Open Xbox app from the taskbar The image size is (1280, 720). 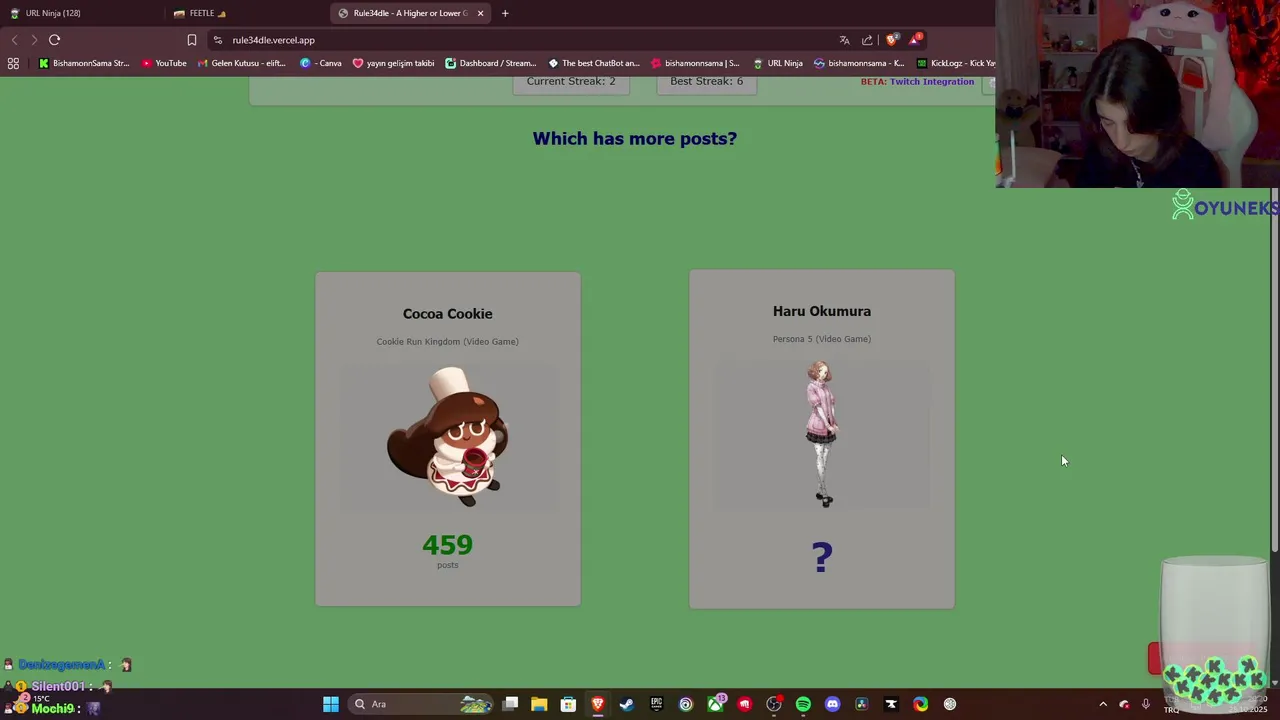(715, 704)
